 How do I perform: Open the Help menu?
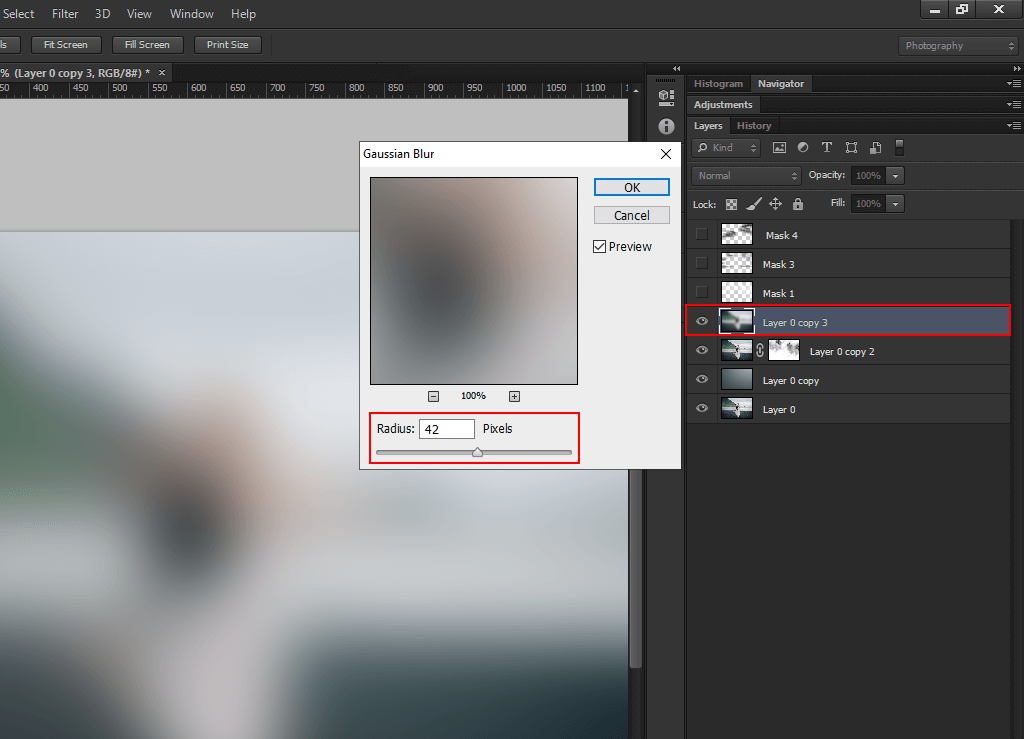coord(243,14)
